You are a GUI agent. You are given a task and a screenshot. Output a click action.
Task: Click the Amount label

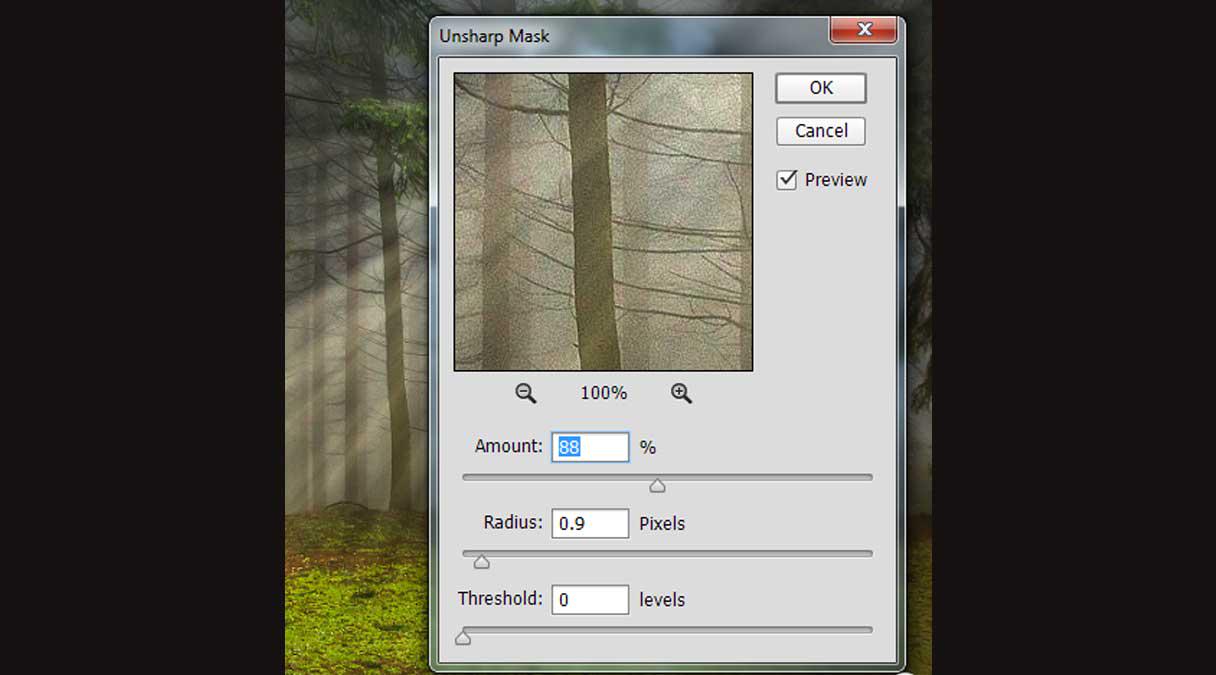tap(509, 446)
